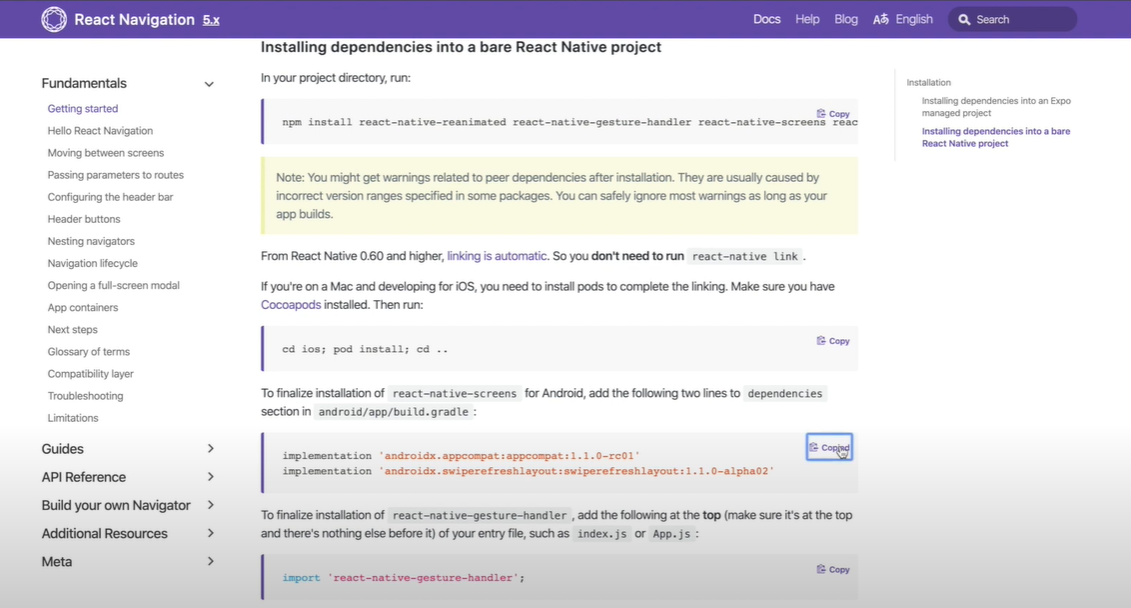The height and width of the screenshot is (608, 1131).
Task: Open the Blog page
Action: tap(845, 18)
